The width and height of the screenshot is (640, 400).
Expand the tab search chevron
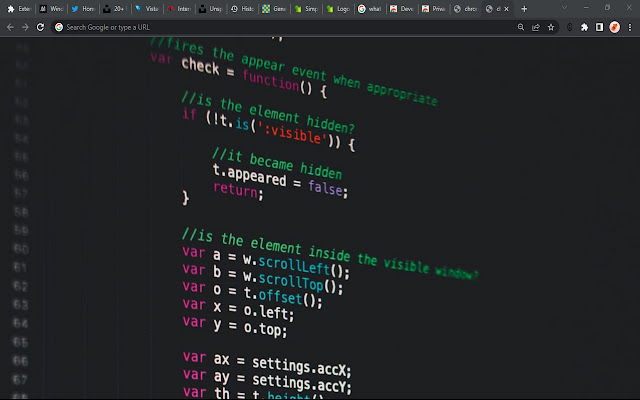pyautogui.click(x=564, y=8)
